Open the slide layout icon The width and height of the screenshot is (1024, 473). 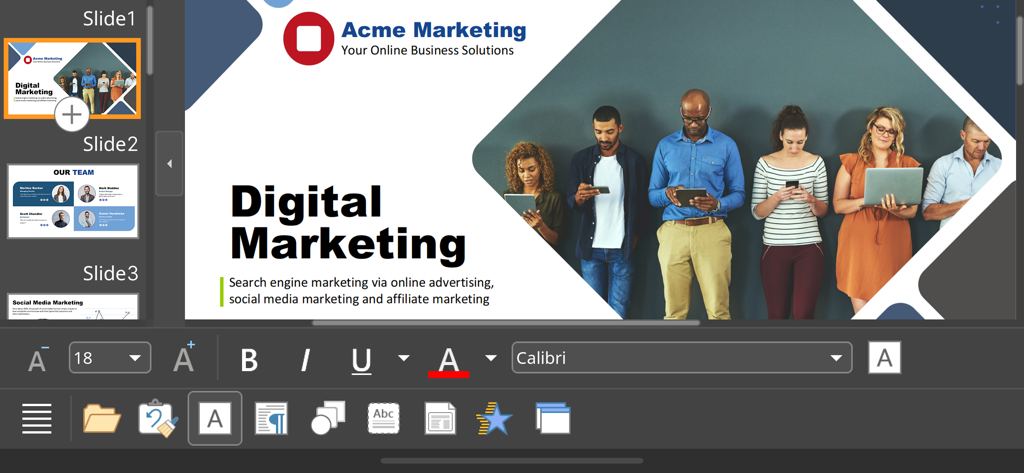tap(440, 419)
